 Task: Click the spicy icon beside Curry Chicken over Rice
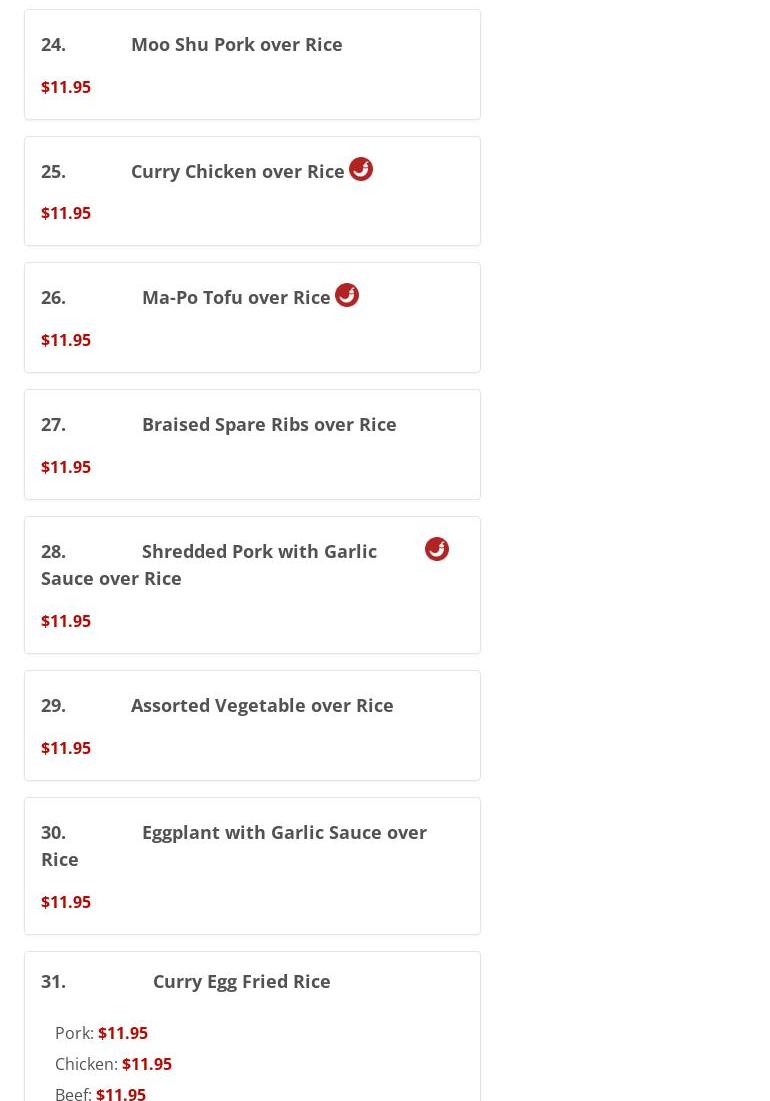(361, 169)
